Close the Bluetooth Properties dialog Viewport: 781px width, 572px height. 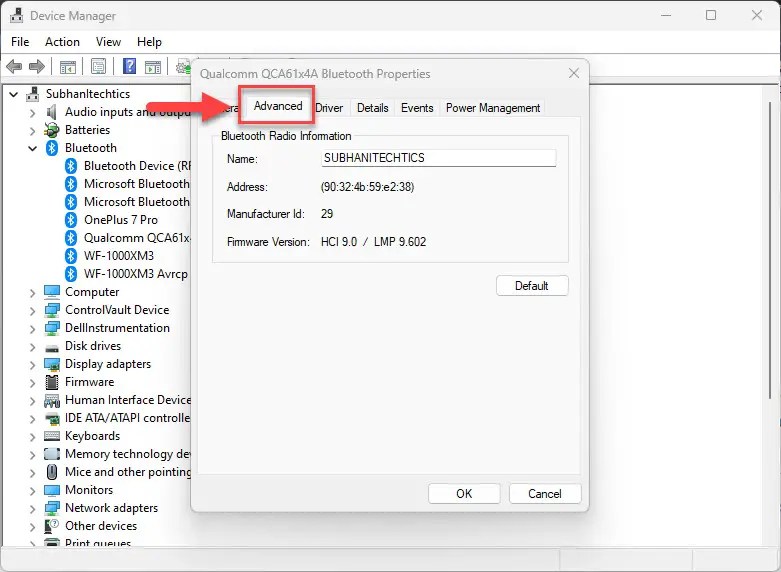(574, 73)
